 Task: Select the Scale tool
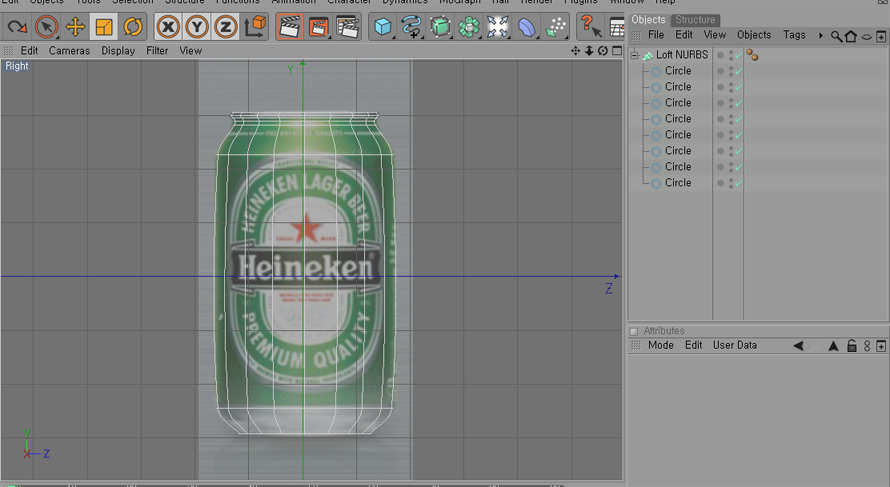(x=104, y=27)
